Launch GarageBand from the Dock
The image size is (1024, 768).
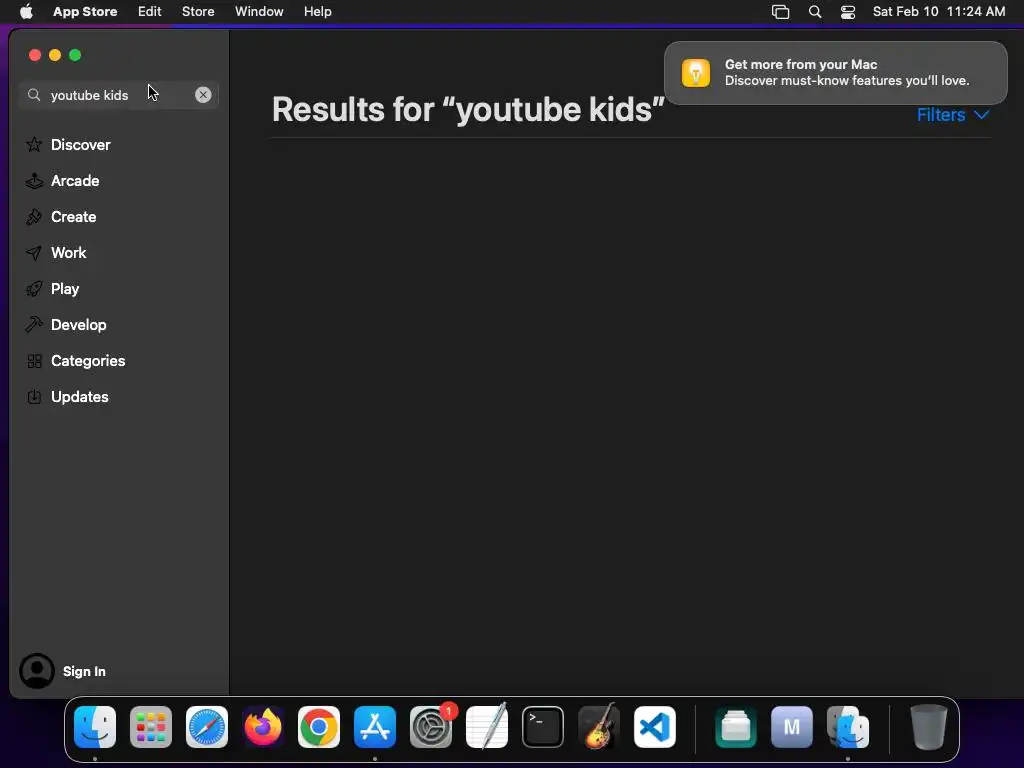(x=599, y=727)
